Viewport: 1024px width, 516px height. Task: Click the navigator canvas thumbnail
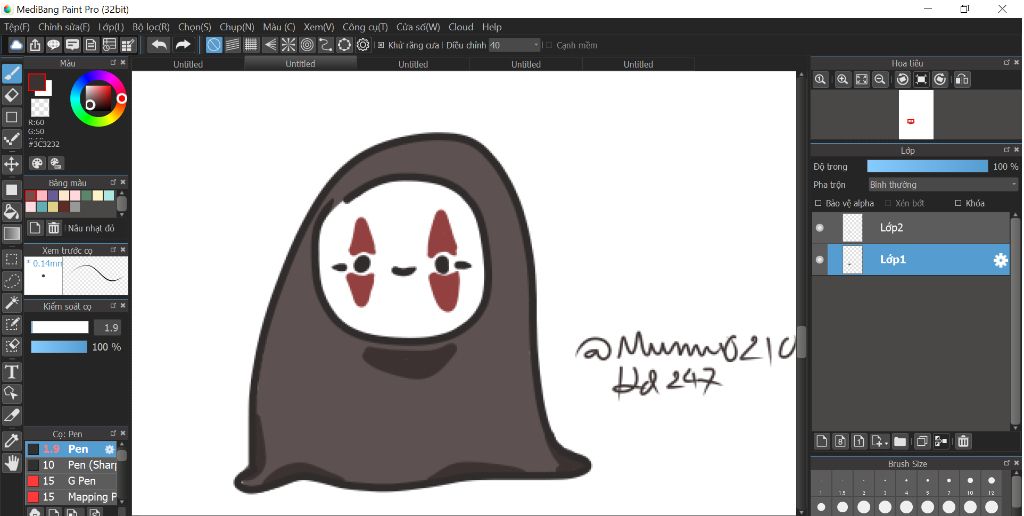click(x=916, y=115)
